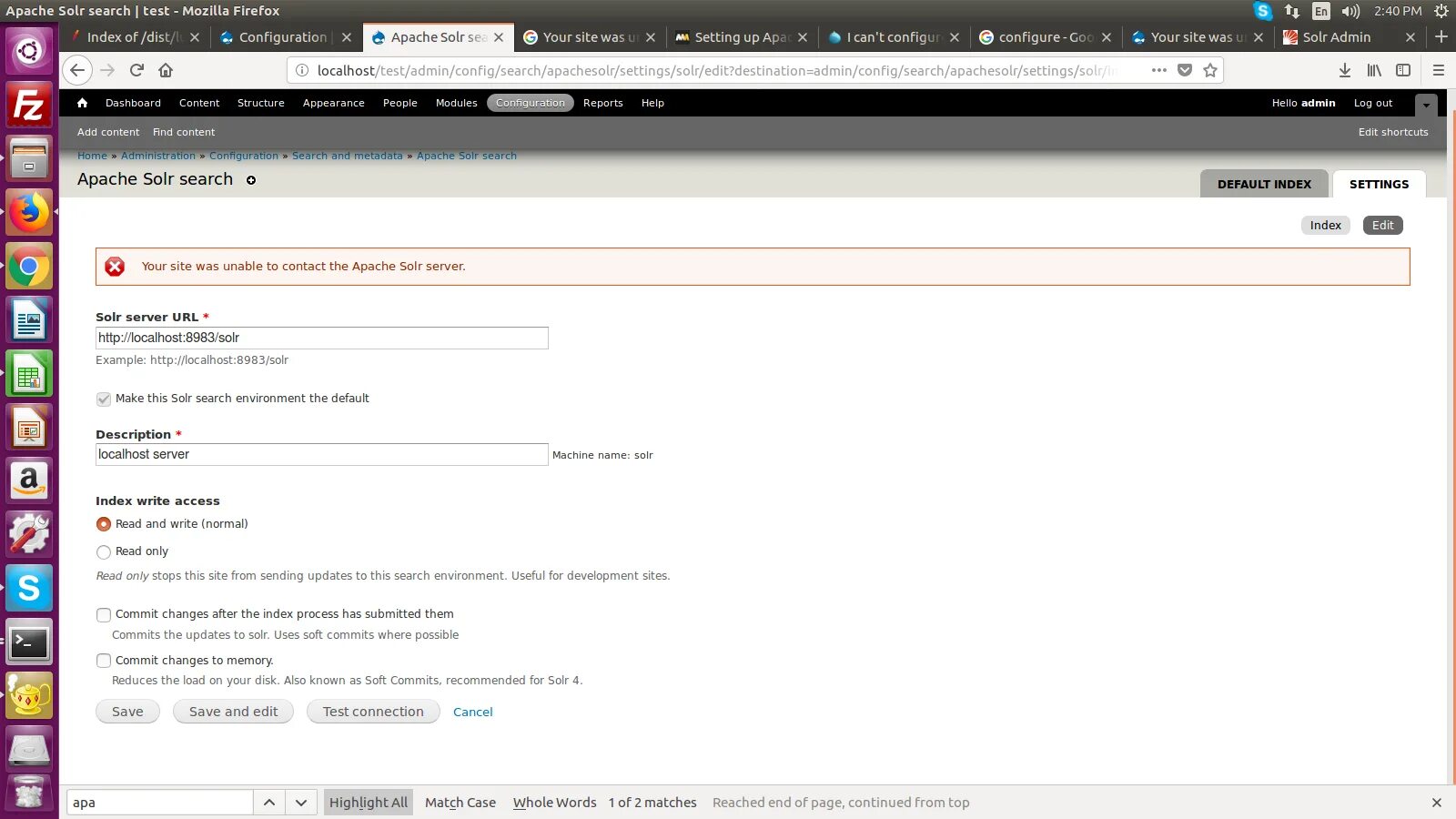Open Google Chrome from the dock
Screen dimensions: 1456x819
tap(29, 267)
